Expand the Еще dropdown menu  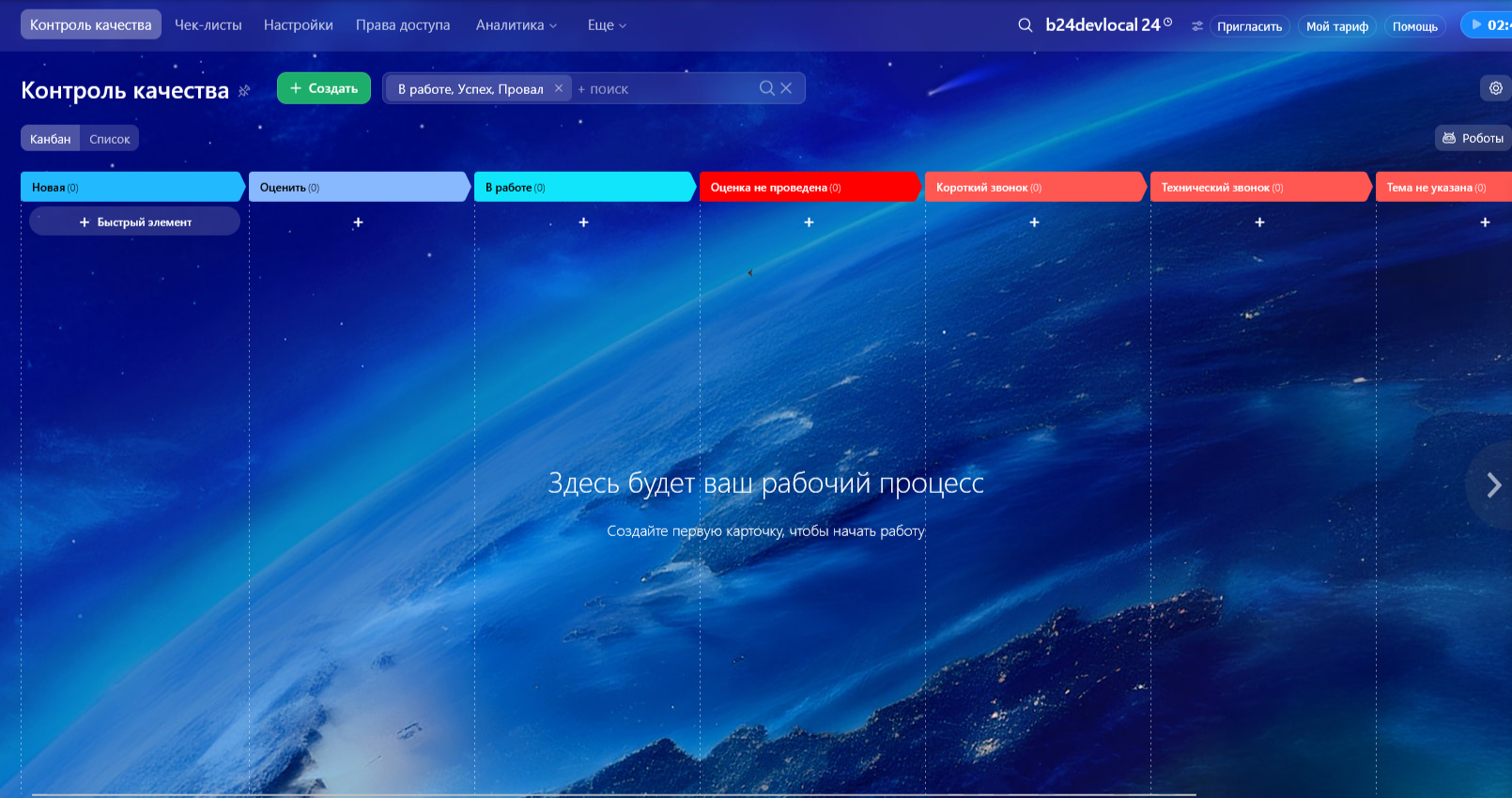607,25
